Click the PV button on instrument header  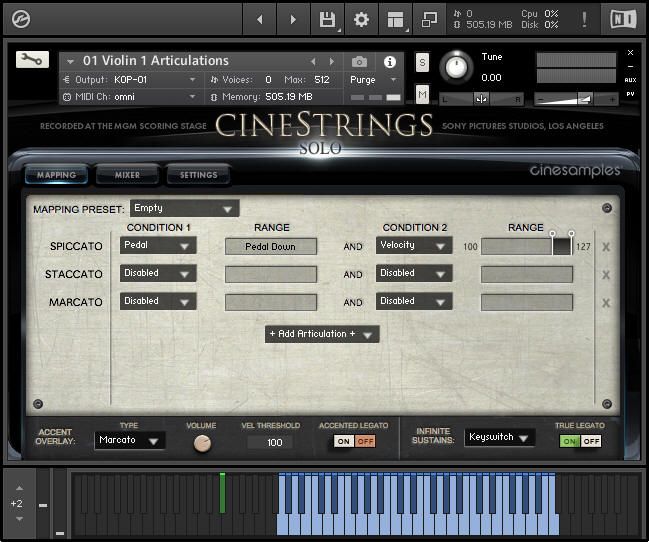pos(630,94)
